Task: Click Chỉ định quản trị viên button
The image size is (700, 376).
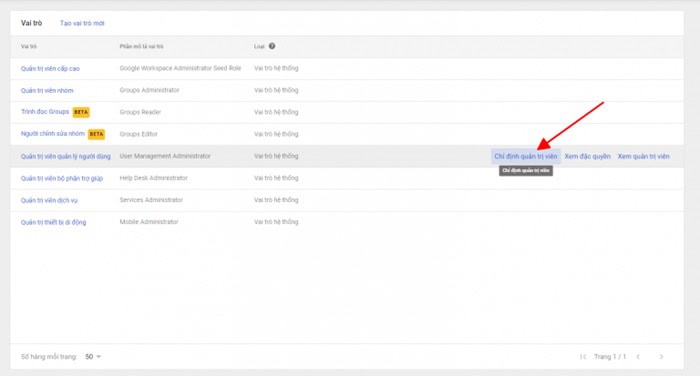Action: point(526,156)
